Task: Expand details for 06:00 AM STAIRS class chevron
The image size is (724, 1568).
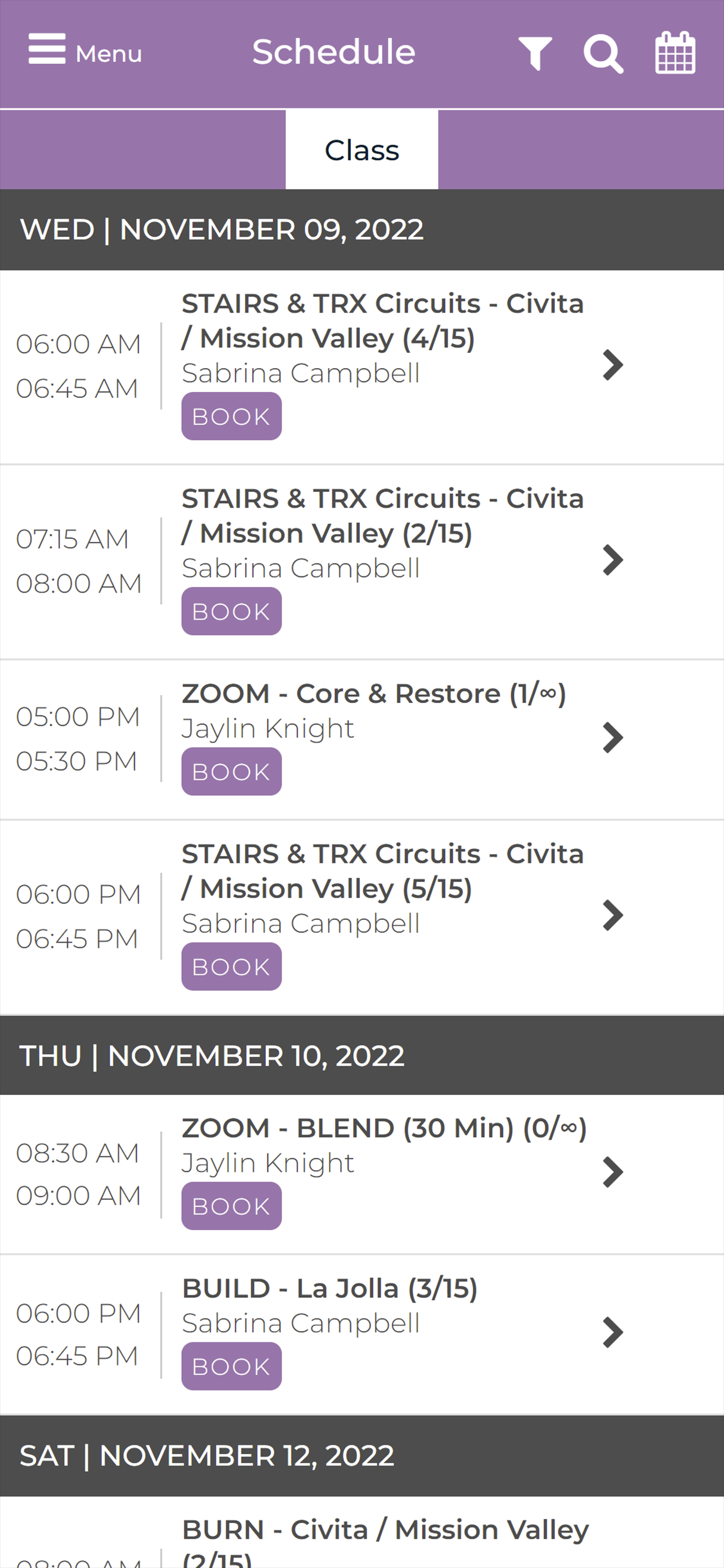Action: point(613,365)
